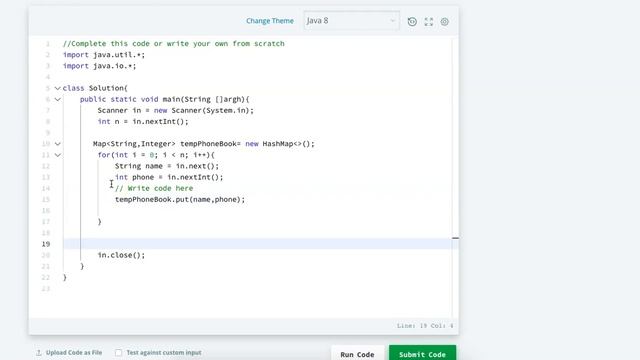
Task: Click 'Scanner in = new Scanner(System.in);' line
Action: [176, 110]
